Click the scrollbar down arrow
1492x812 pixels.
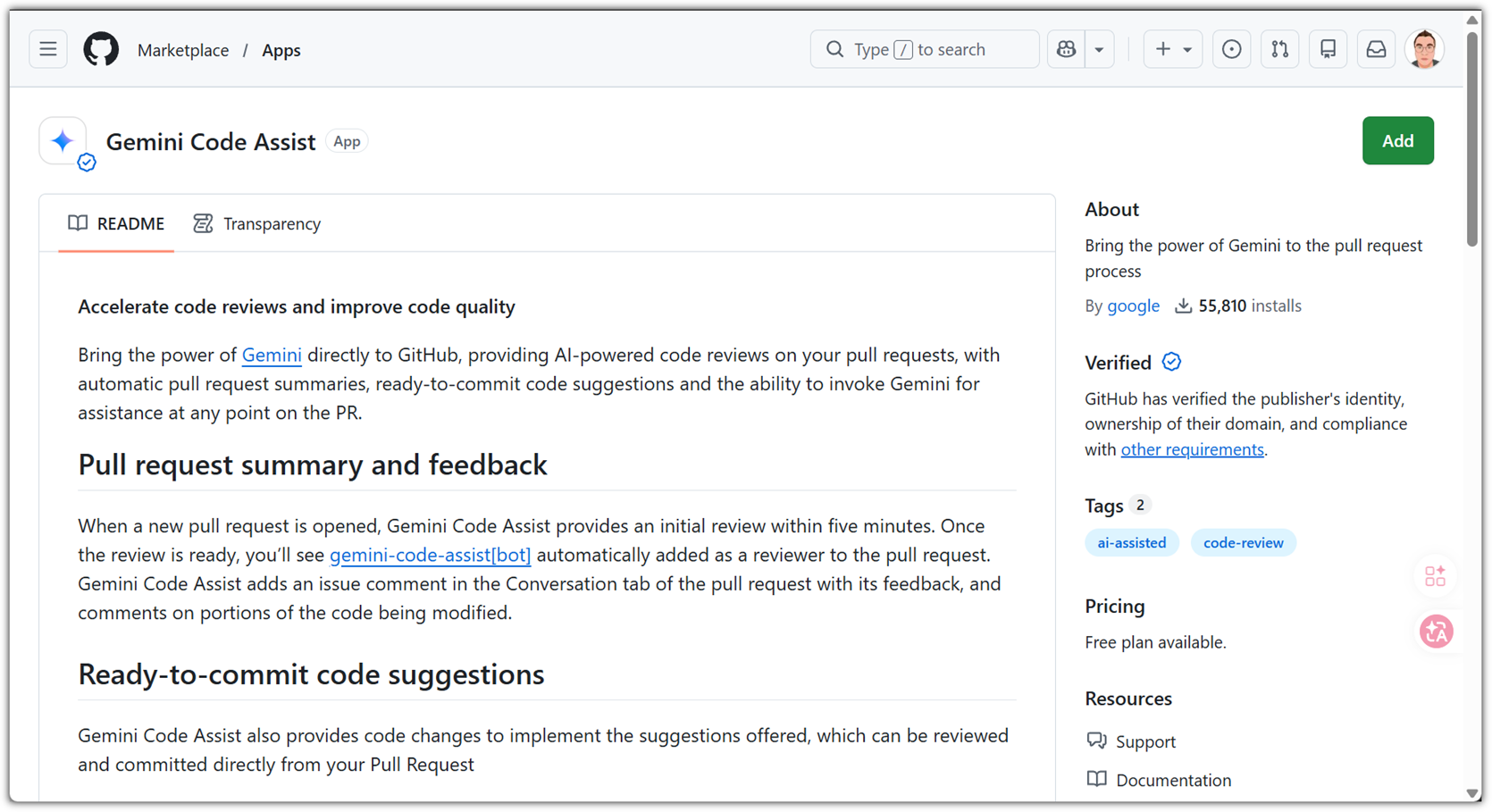click(x=1472, y=793)
